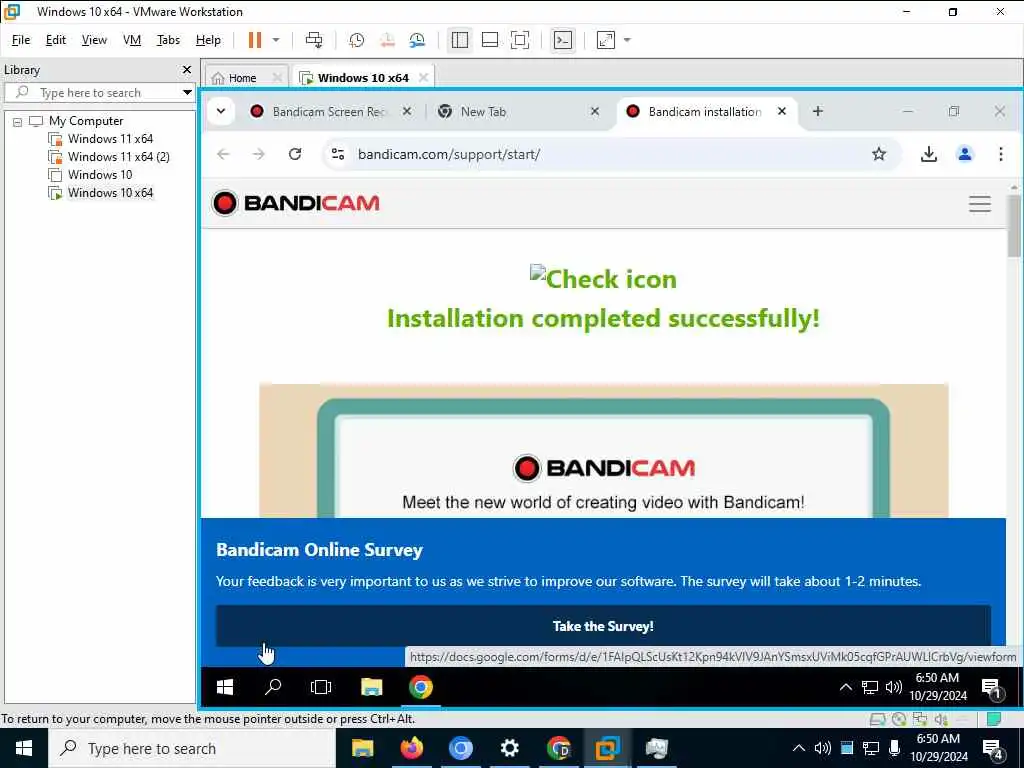Open the VMware View menu
Image resolution: width=1024 pixels, height=768 pixels.
[x=94, y=40]
